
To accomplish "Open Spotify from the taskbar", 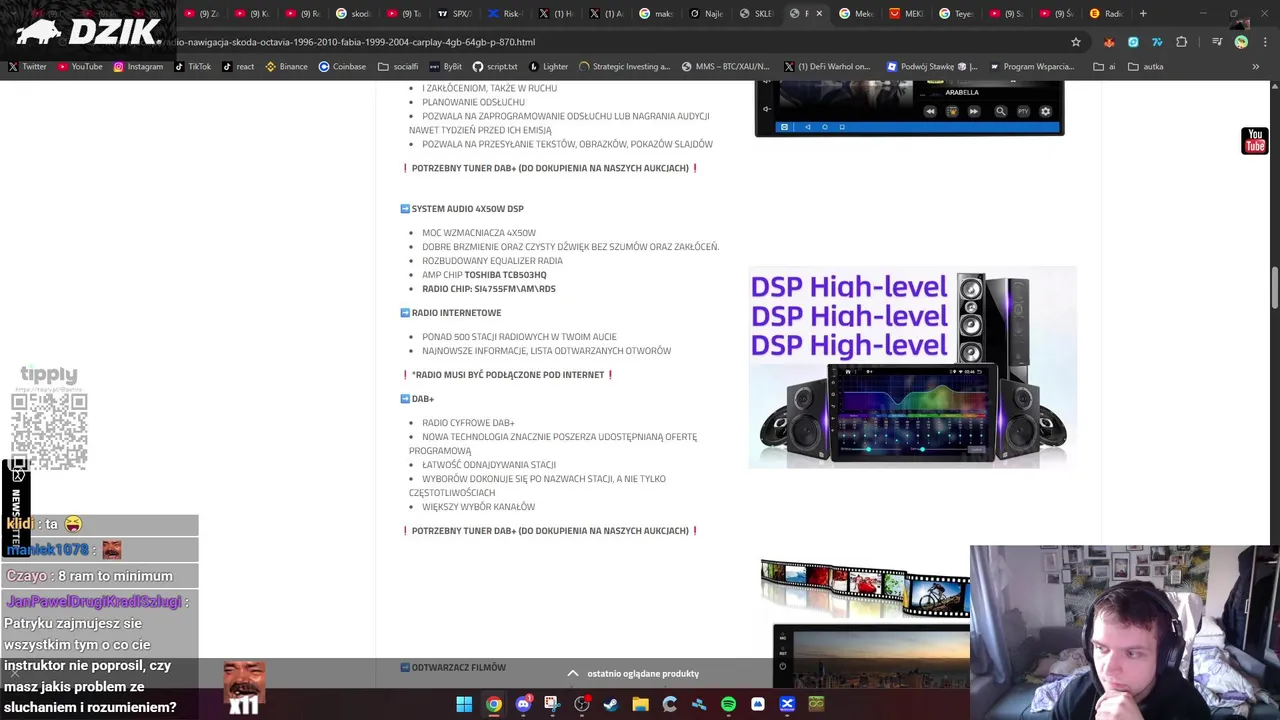I will (x=728, y=704).
